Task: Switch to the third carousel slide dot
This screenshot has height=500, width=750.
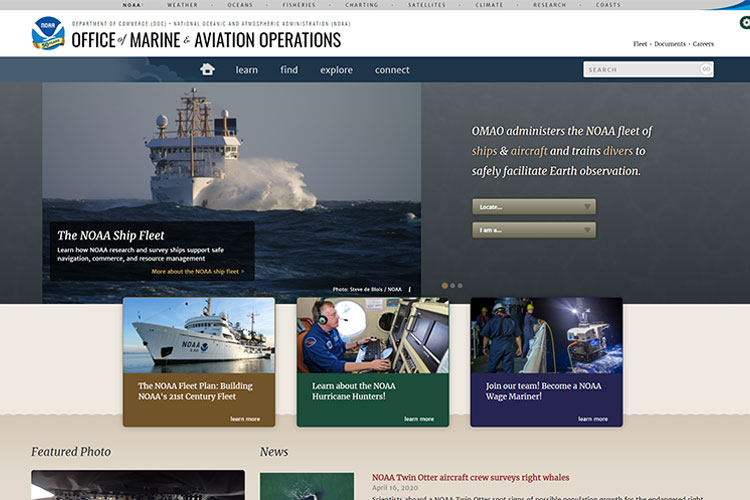Action: [x=460, y=286]
